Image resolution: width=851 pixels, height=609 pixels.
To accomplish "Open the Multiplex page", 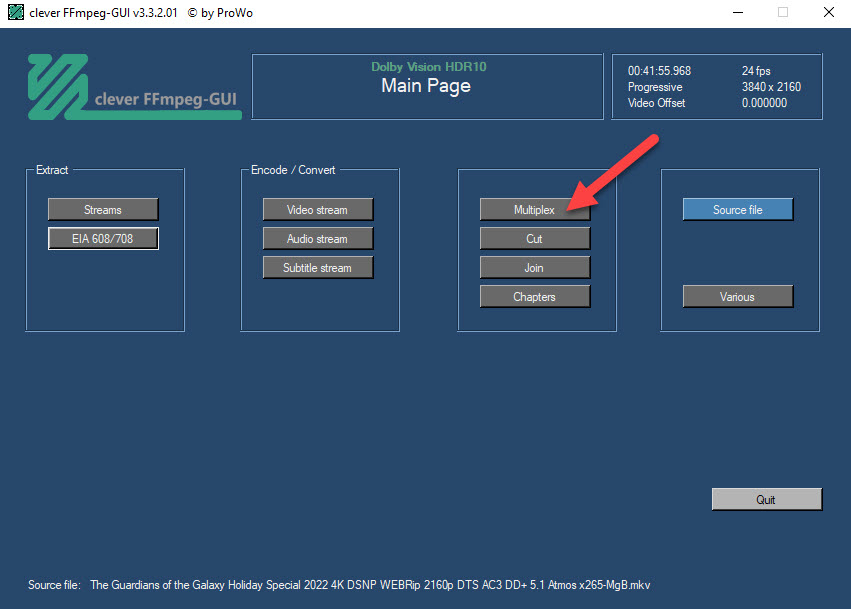I will click(535, 210).
